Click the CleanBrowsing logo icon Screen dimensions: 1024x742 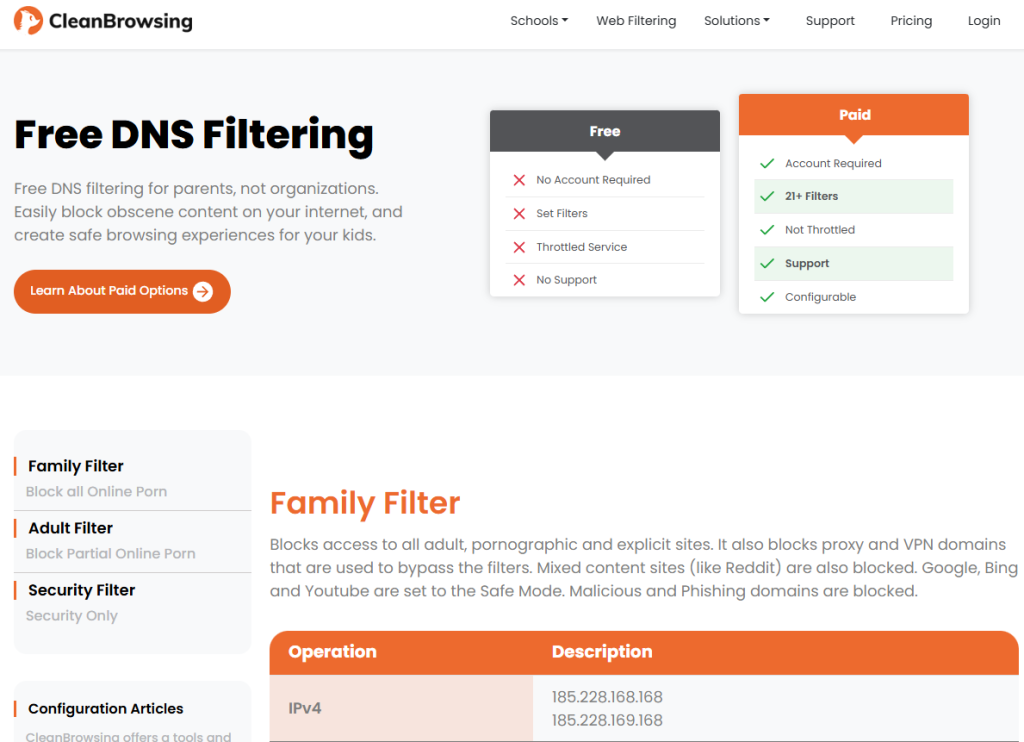coord(27,20)
